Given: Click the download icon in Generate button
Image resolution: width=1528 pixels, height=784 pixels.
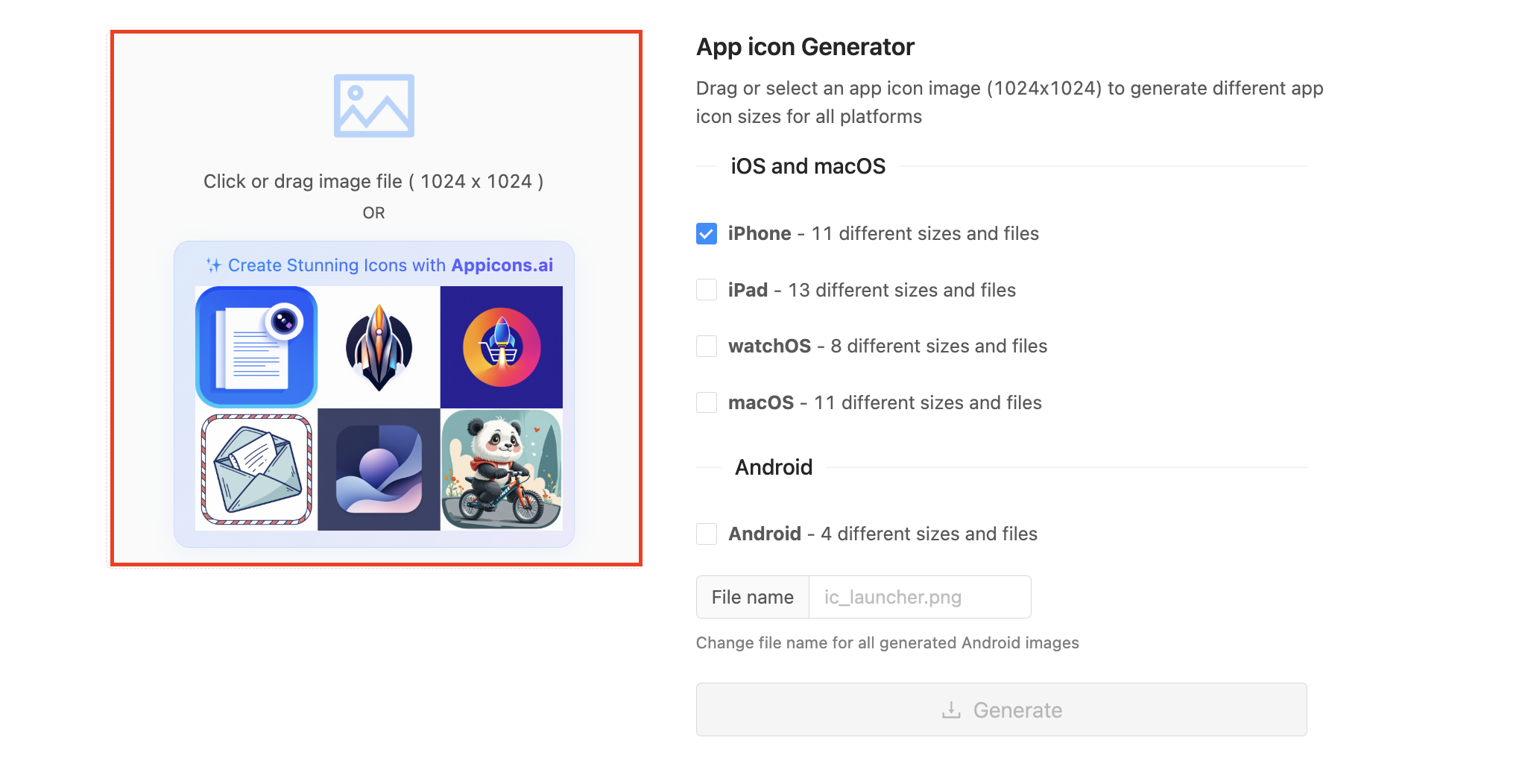Looking at the screenshot, I should coord(951,710).
